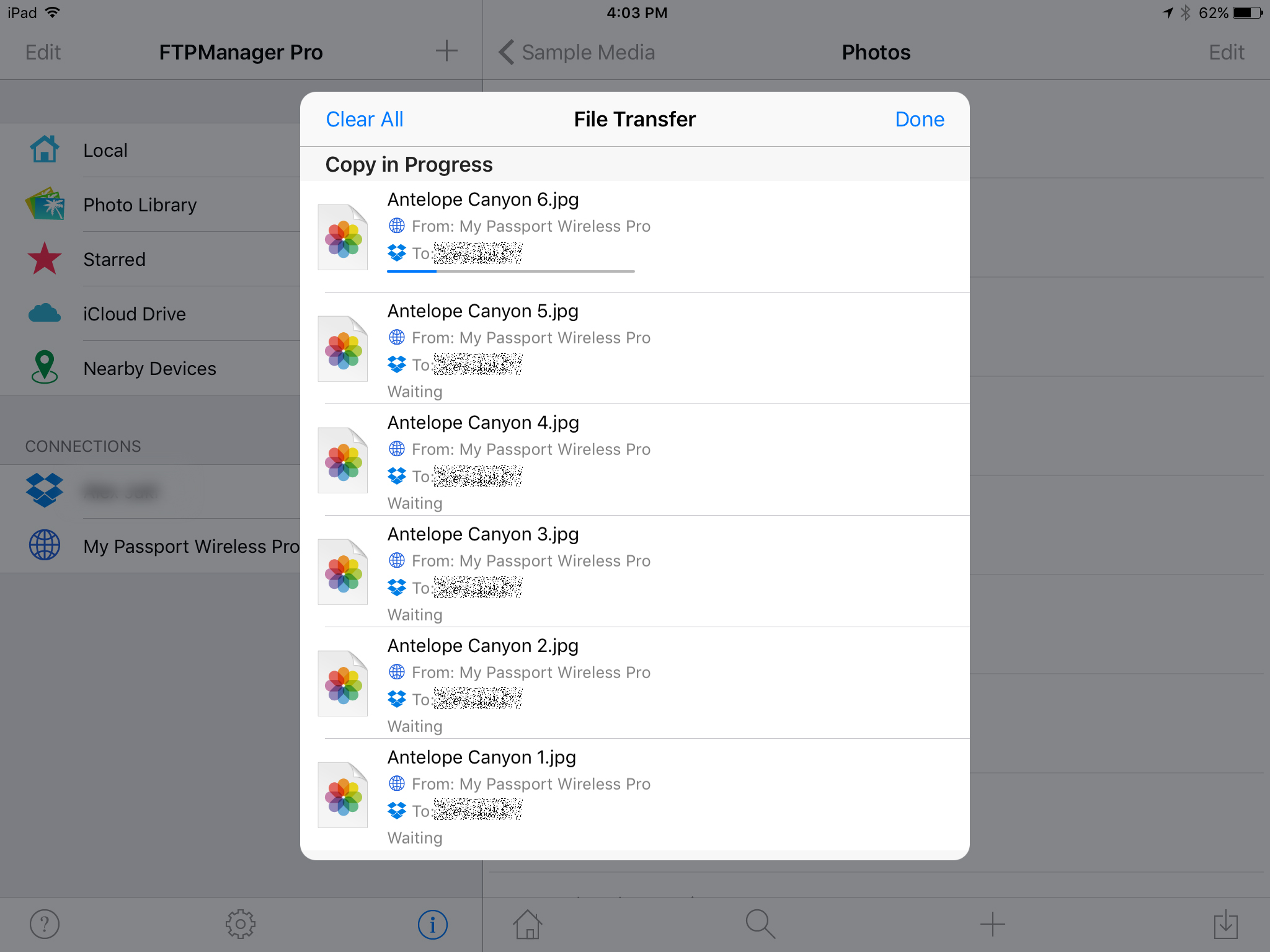Open the settings gear icon
The height and width of the screenshot is (952, 1270).
tap(240, 924)
